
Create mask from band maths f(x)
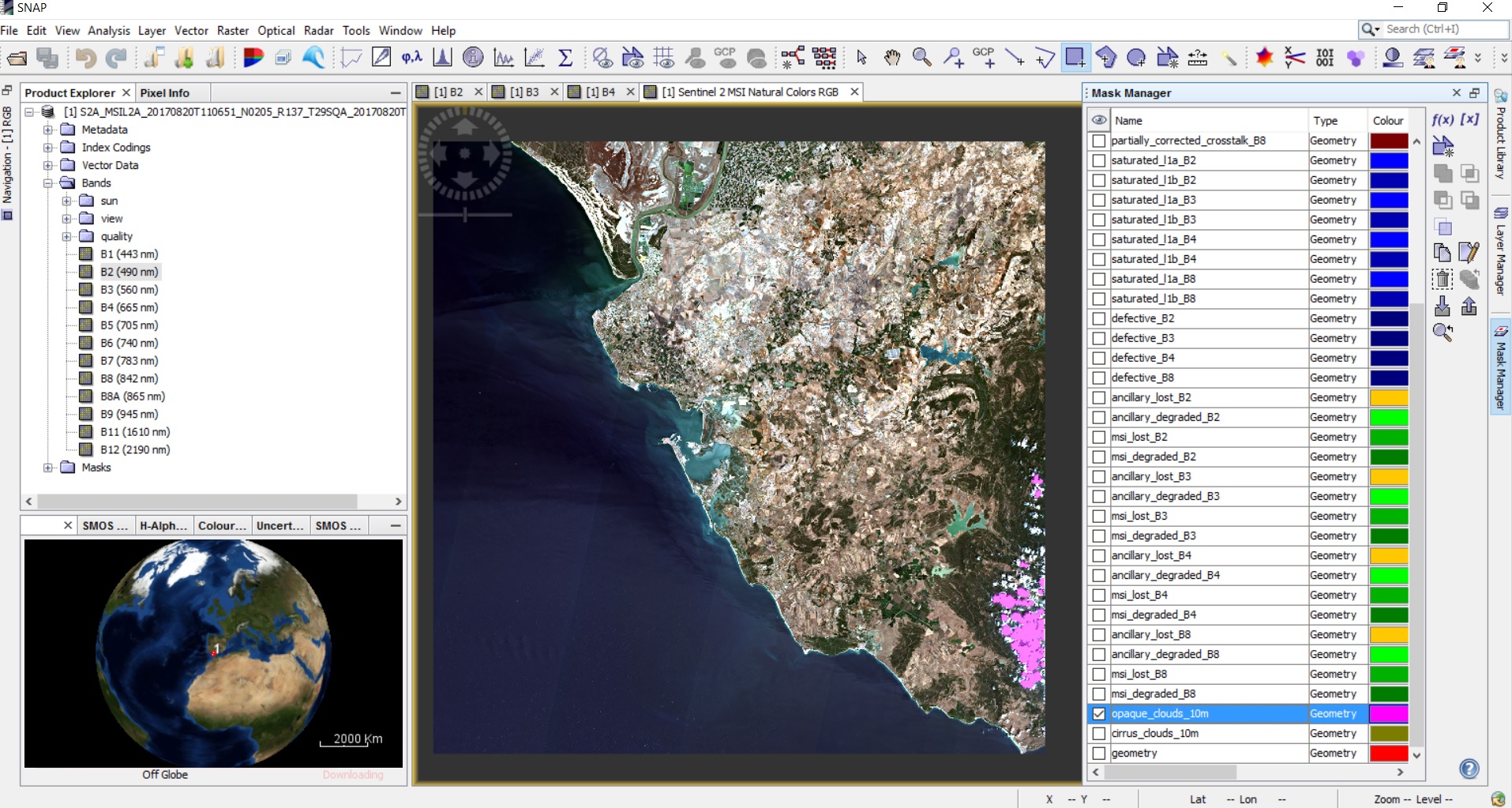coord(1443,120)
